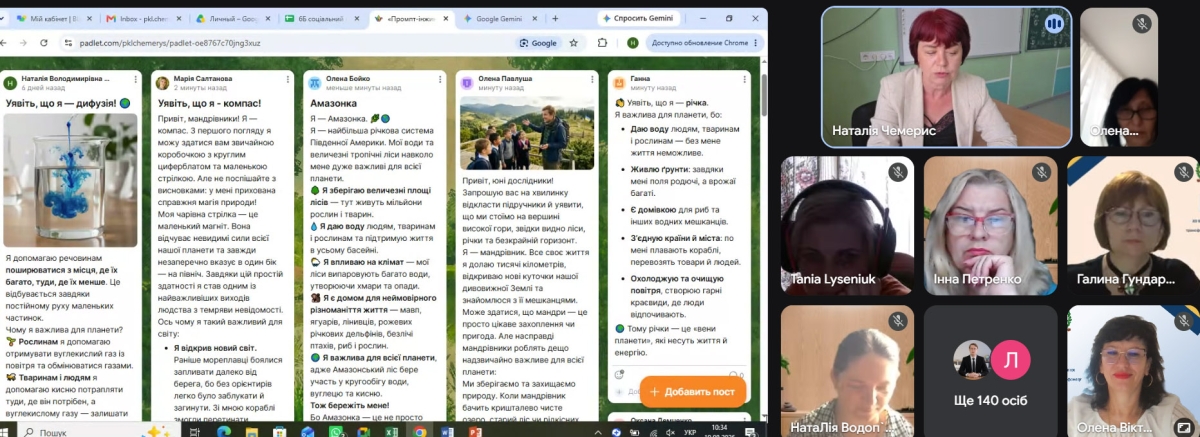Open Task View on the taskbar
1200x437 pixels.
(x=195, y=432)
